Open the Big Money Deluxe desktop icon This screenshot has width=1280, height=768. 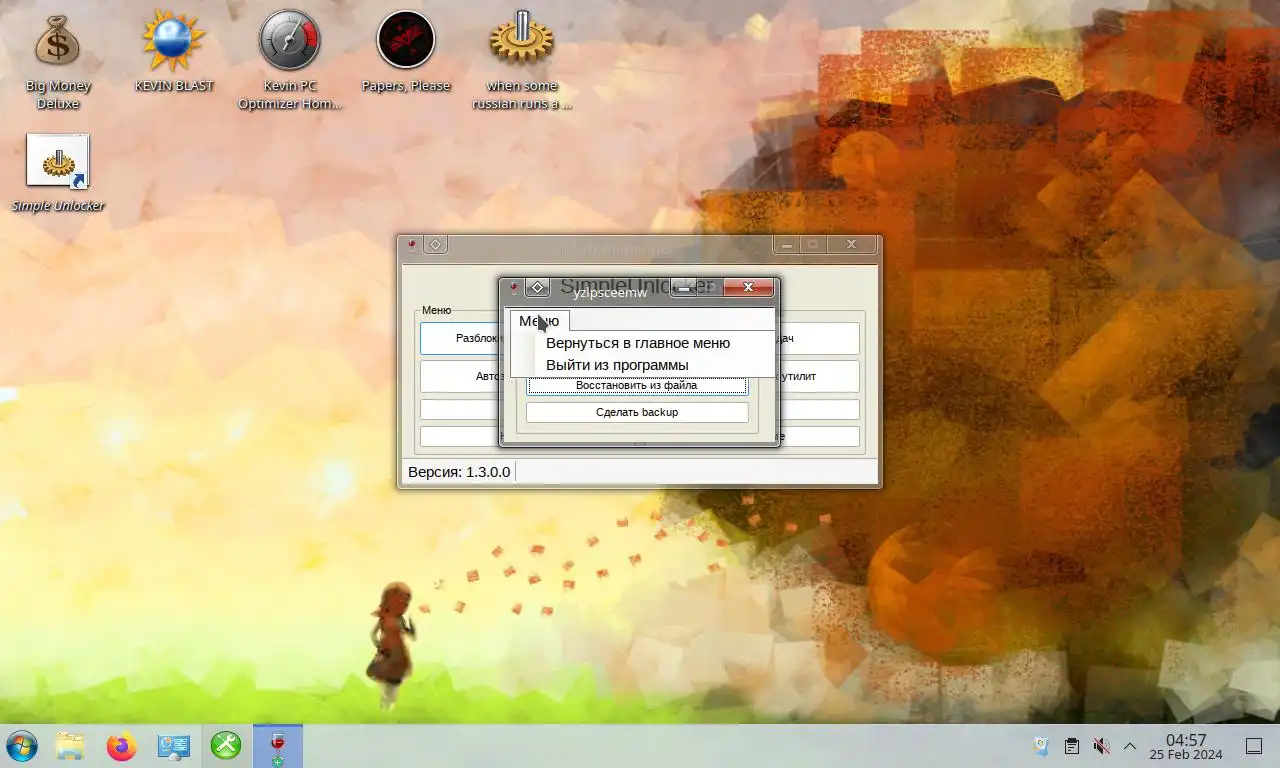pos(58,60)
